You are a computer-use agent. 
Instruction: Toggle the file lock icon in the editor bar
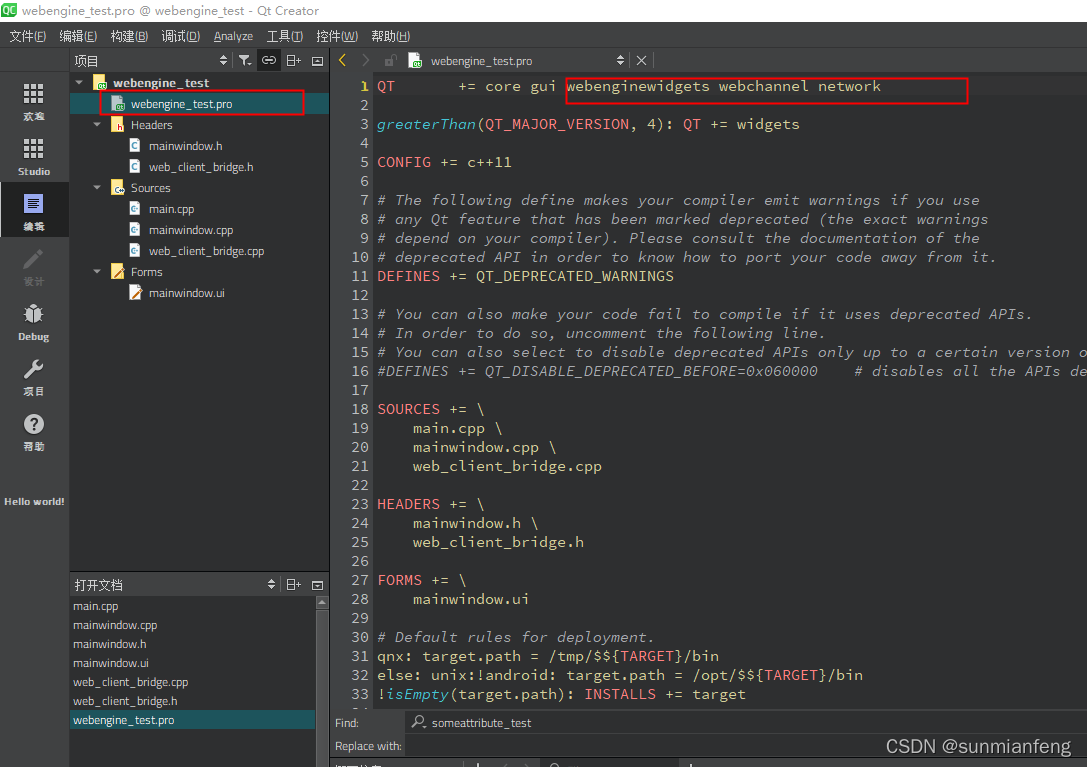tap(389, 60)
